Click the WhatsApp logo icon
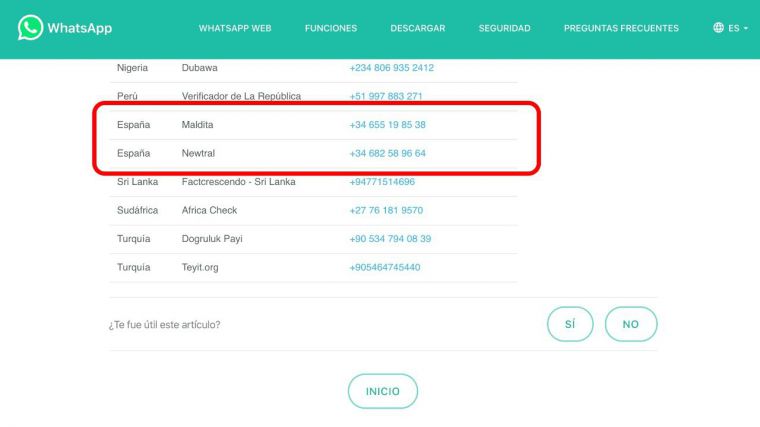 coord(30,28)
